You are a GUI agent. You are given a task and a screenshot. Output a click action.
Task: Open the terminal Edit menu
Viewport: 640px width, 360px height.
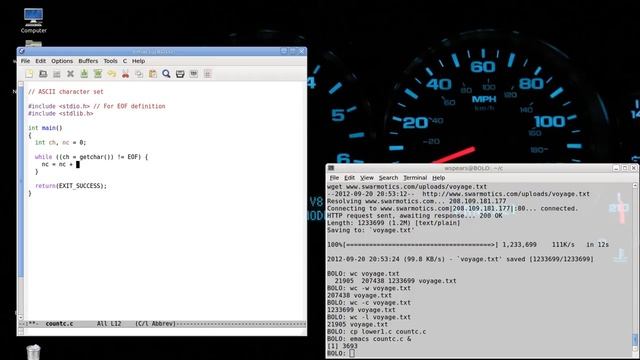(349, 178)
